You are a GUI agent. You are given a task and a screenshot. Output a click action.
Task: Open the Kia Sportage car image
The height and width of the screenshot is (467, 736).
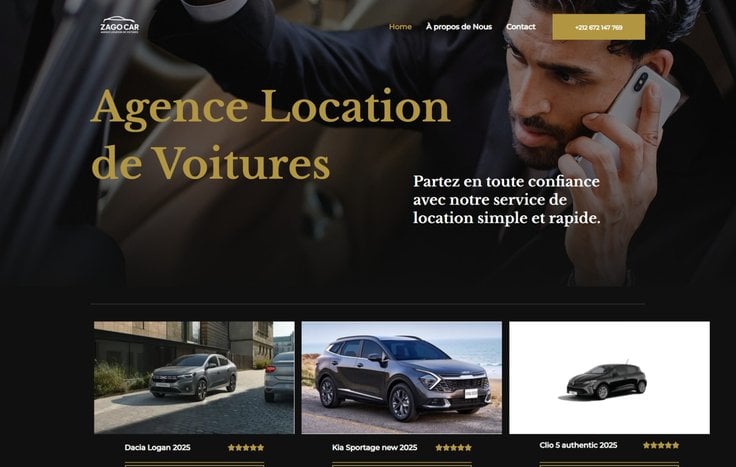pos(401,377)
